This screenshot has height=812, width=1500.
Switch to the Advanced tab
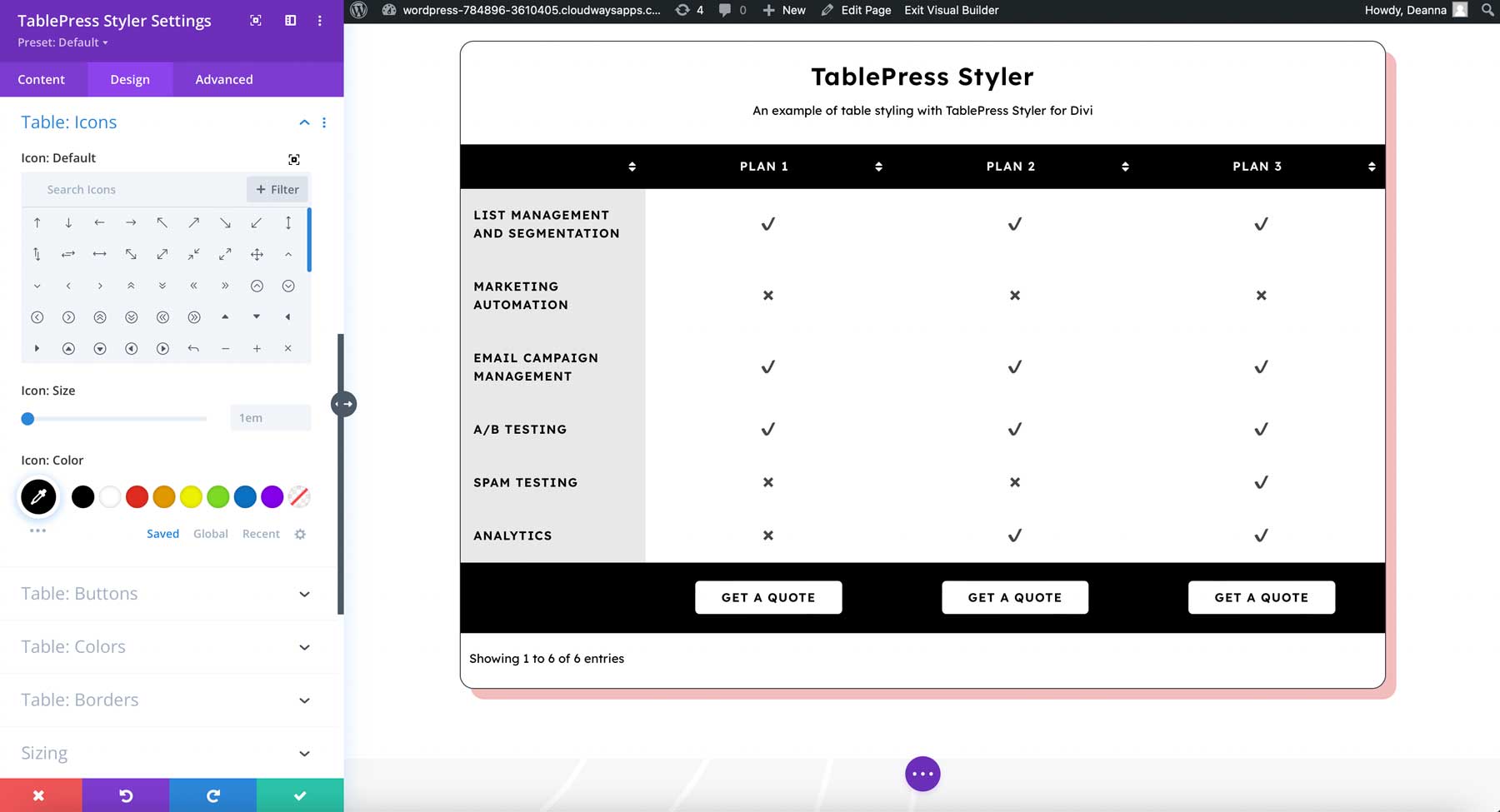coord(224,79)
